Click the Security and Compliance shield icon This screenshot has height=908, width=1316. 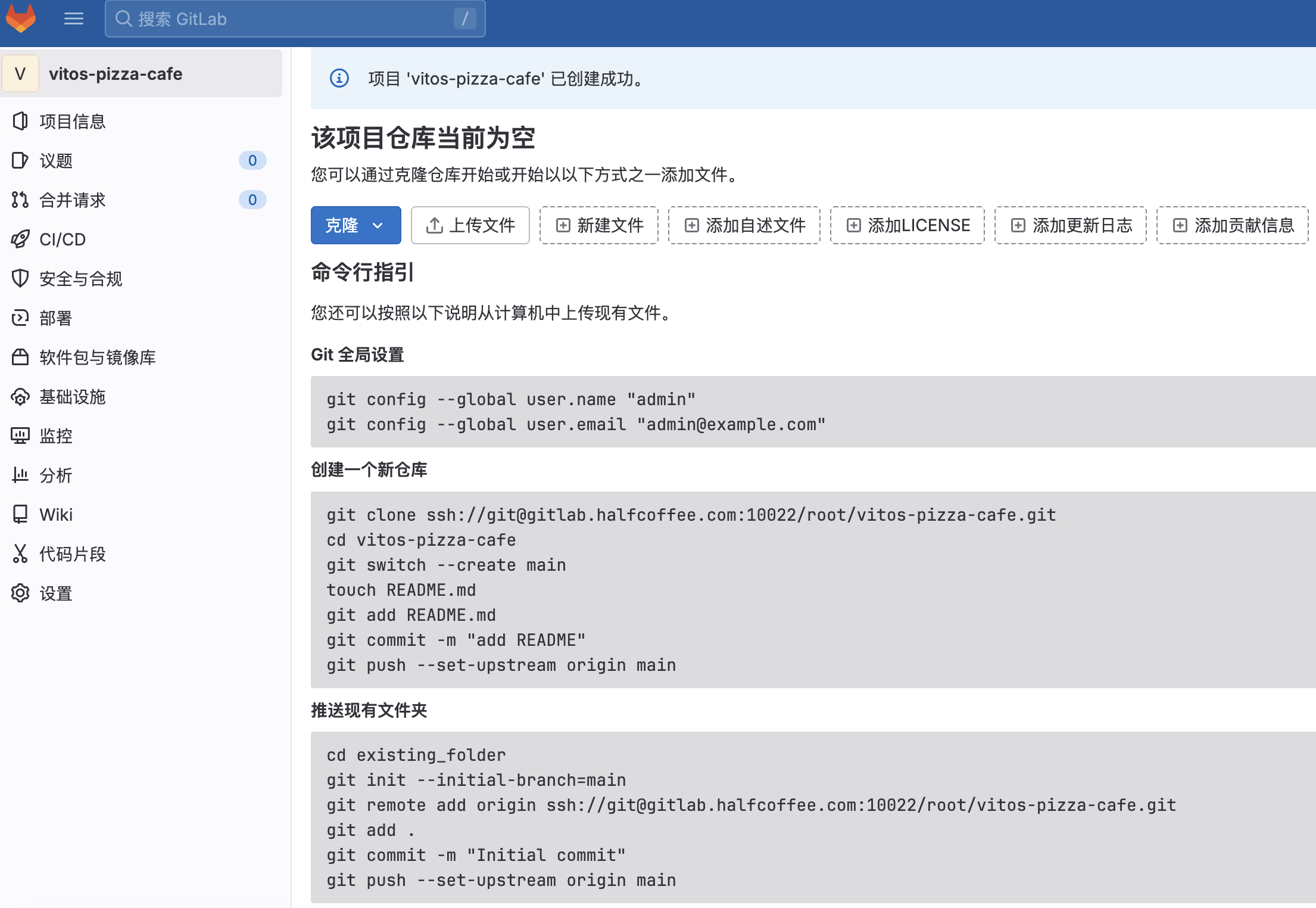click(20, 278)
